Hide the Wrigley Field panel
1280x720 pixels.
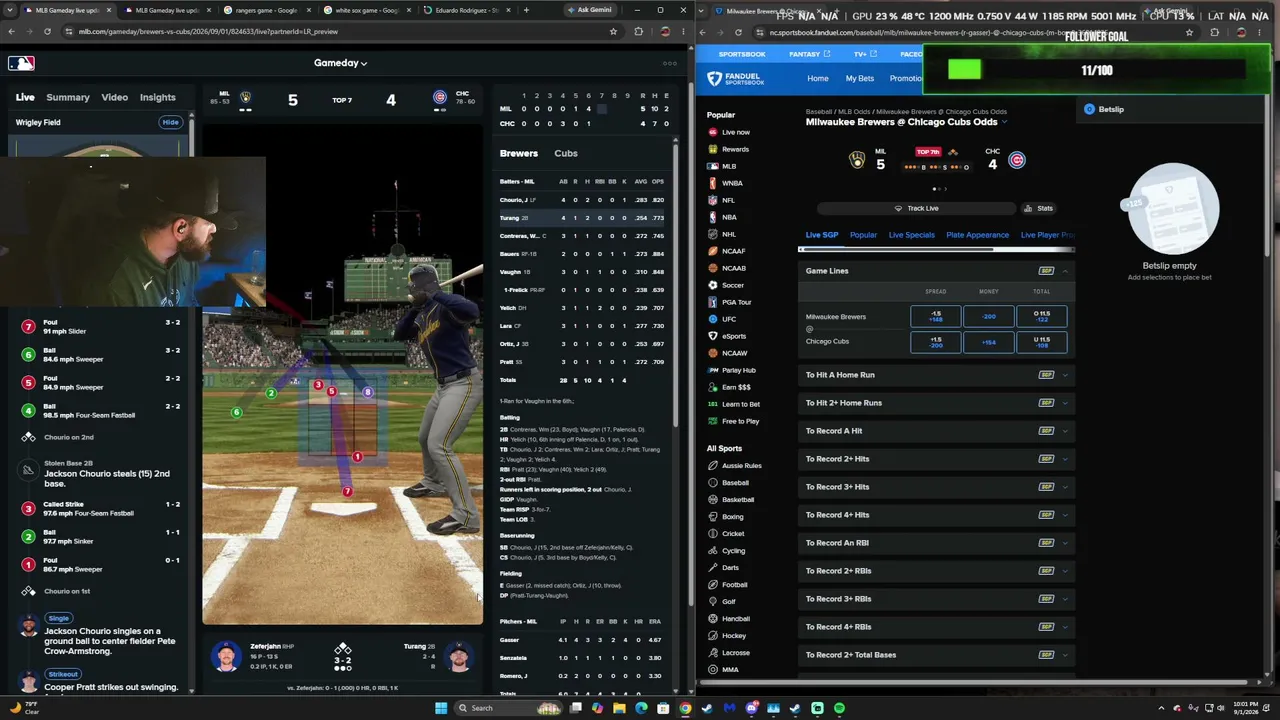point(170,122)
